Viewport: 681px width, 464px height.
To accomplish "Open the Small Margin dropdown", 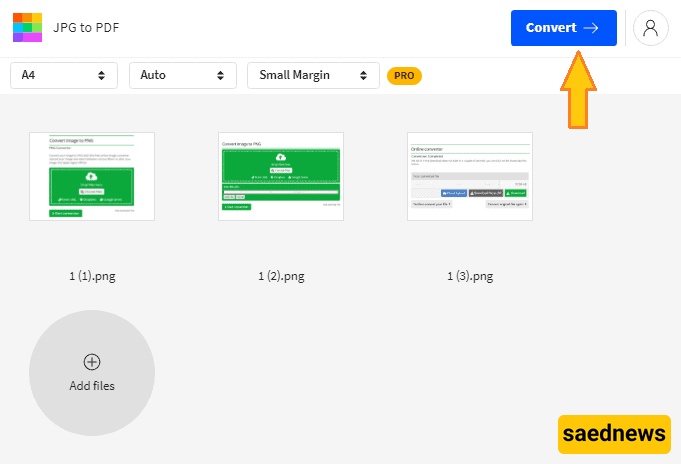I will [x=313, y=75].
